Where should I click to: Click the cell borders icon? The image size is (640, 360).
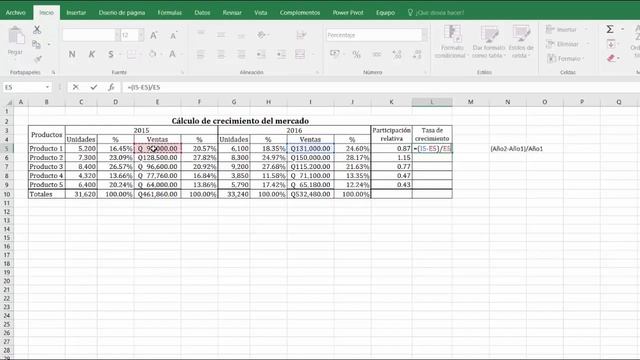[131, 54]
